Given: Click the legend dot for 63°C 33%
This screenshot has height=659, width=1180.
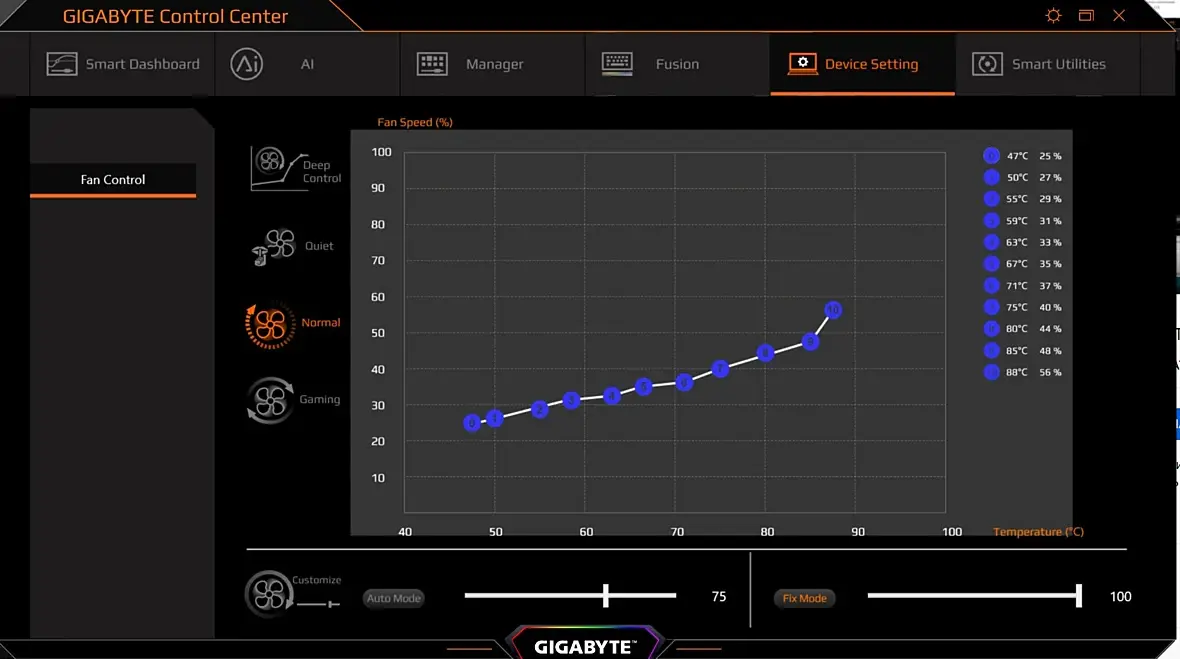Looking at the screenshot, I should point(991,242).
